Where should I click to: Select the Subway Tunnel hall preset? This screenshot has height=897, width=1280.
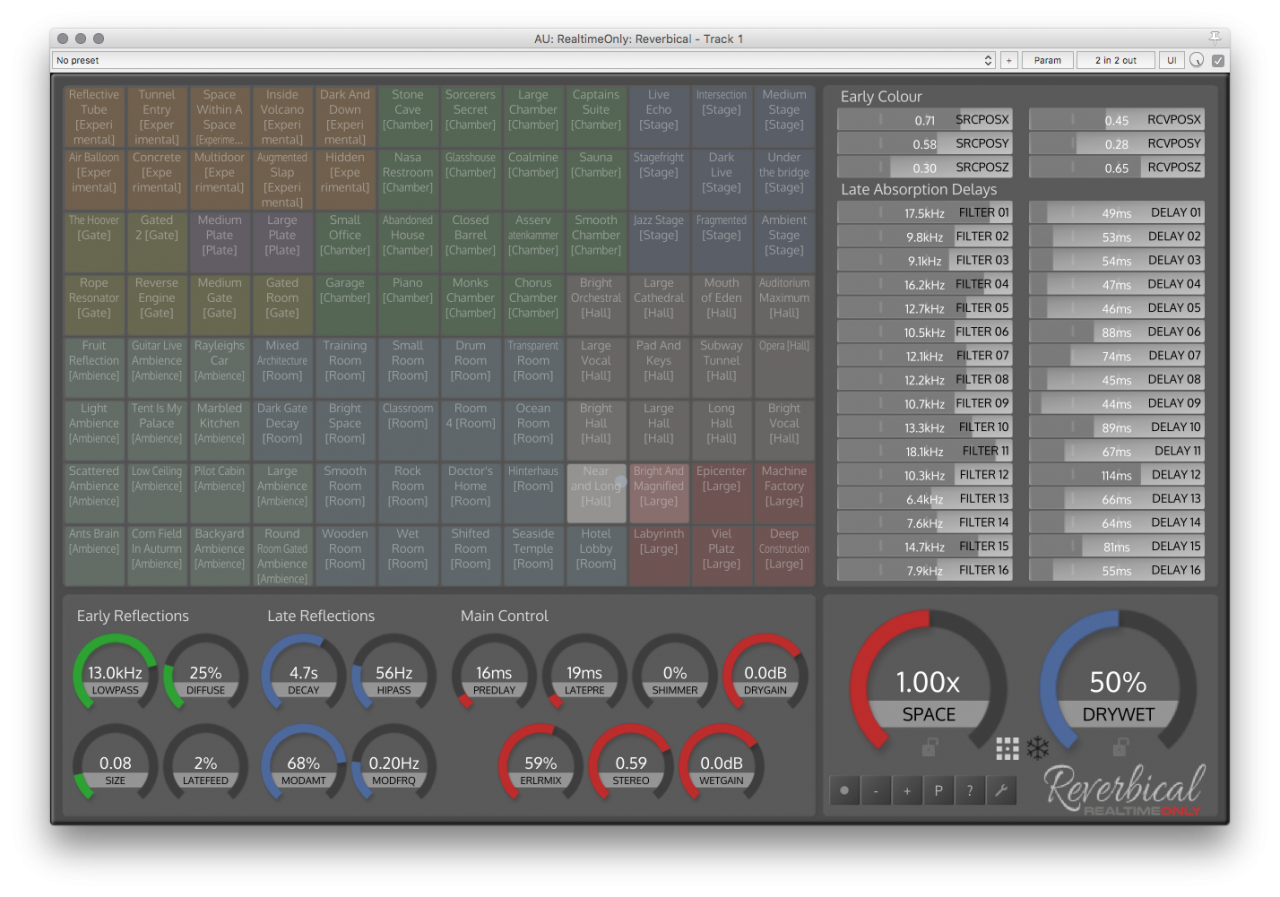[x=721, y=368]
